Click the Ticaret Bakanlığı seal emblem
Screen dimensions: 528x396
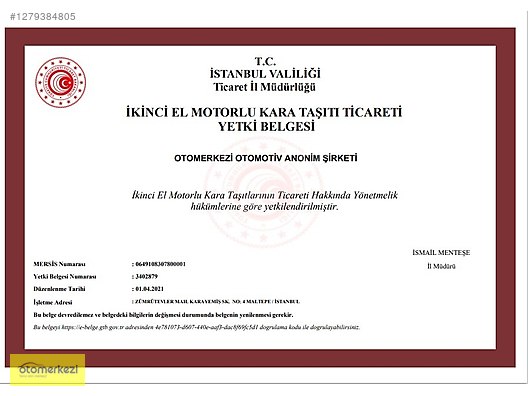tap(61, 82)
